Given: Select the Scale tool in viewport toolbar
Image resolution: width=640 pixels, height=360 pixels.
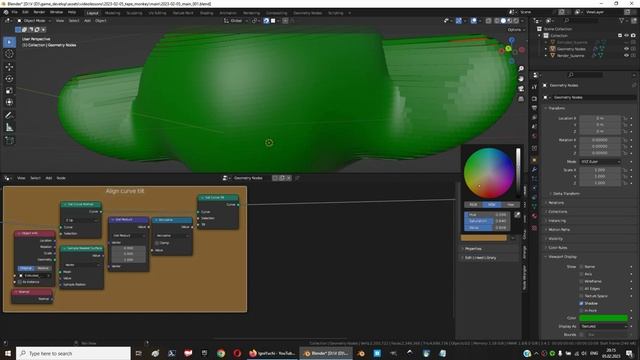Looking at the screenshot, I should click(9, 90).
